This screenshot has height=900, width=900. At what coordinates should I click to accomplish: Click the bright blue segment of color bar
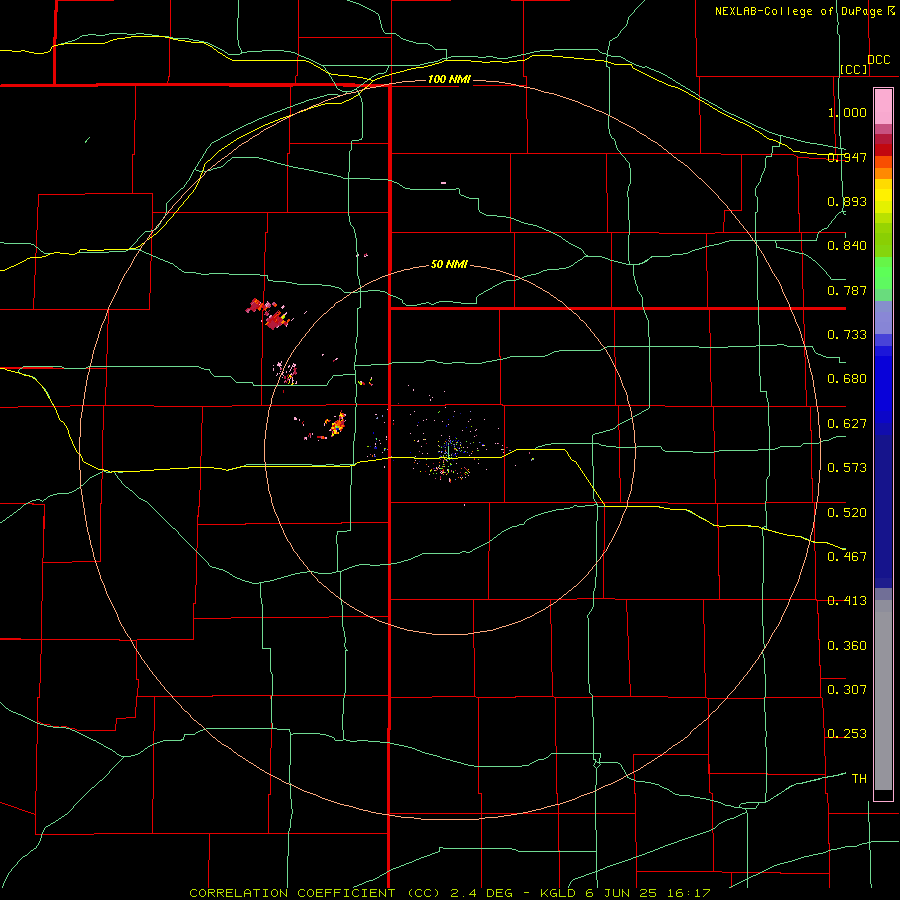pyautogui.click(x=883, y=390)
